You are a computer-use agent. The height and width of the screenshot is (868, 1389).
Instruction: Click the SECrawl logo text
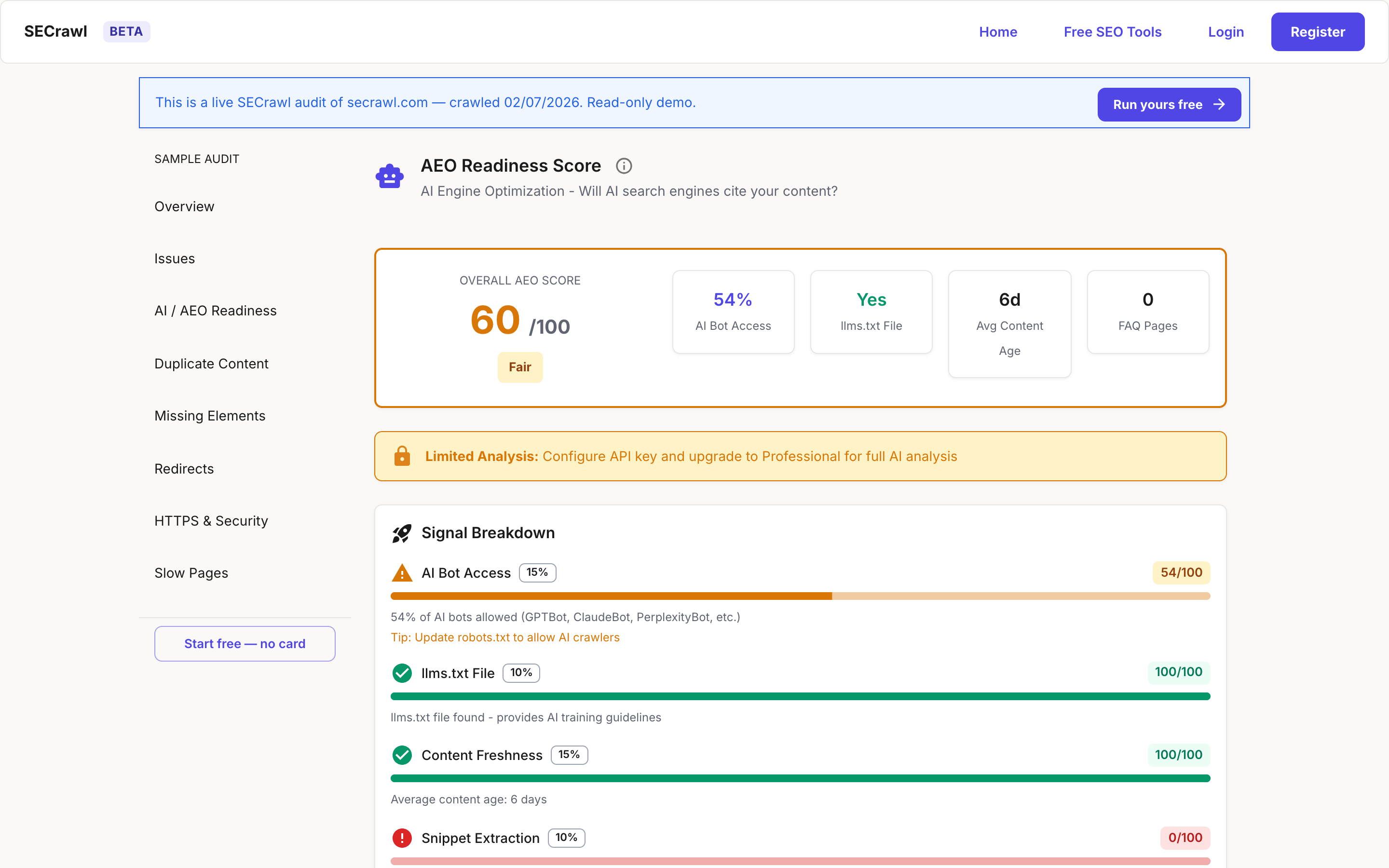pyautogui.click(x=55, y=31)
